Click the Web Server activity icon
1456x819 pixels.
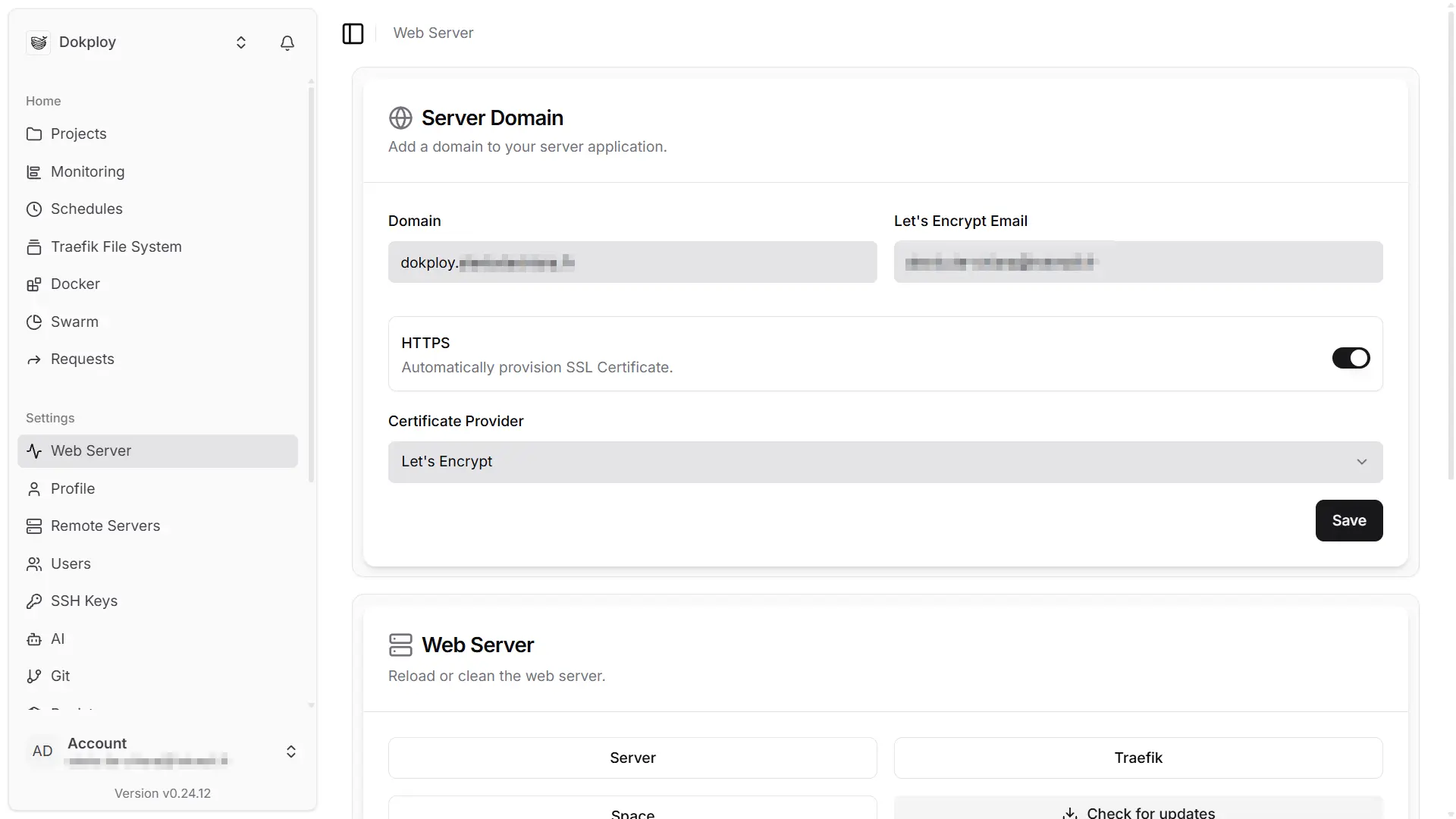pos(34,451)
